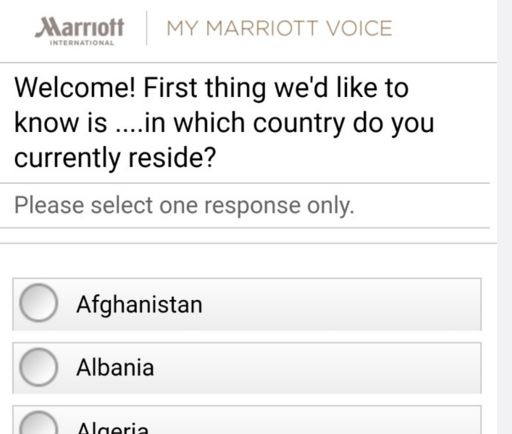Viewport: 512px width, 434px height.
Task: Click the small INTERNATIONAL text under the logo
Action: tap(82, 43)
